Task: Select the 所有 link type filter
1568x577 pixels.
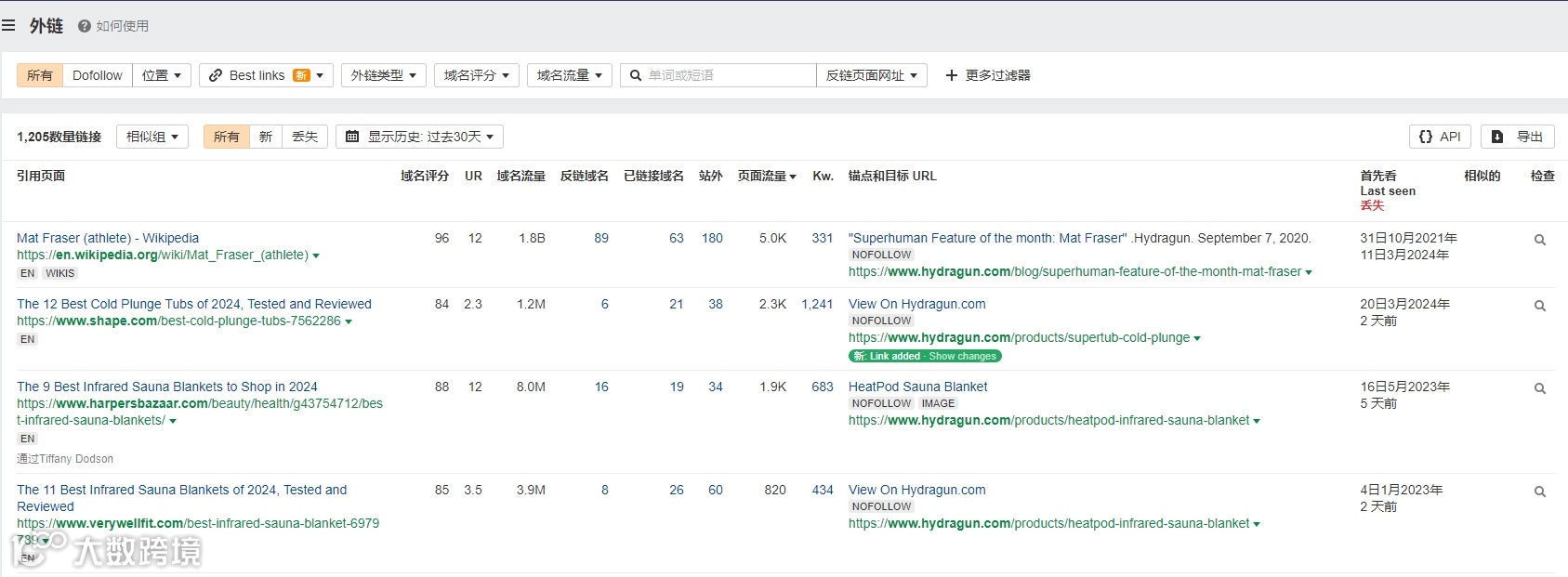Action: pos(40,75)
